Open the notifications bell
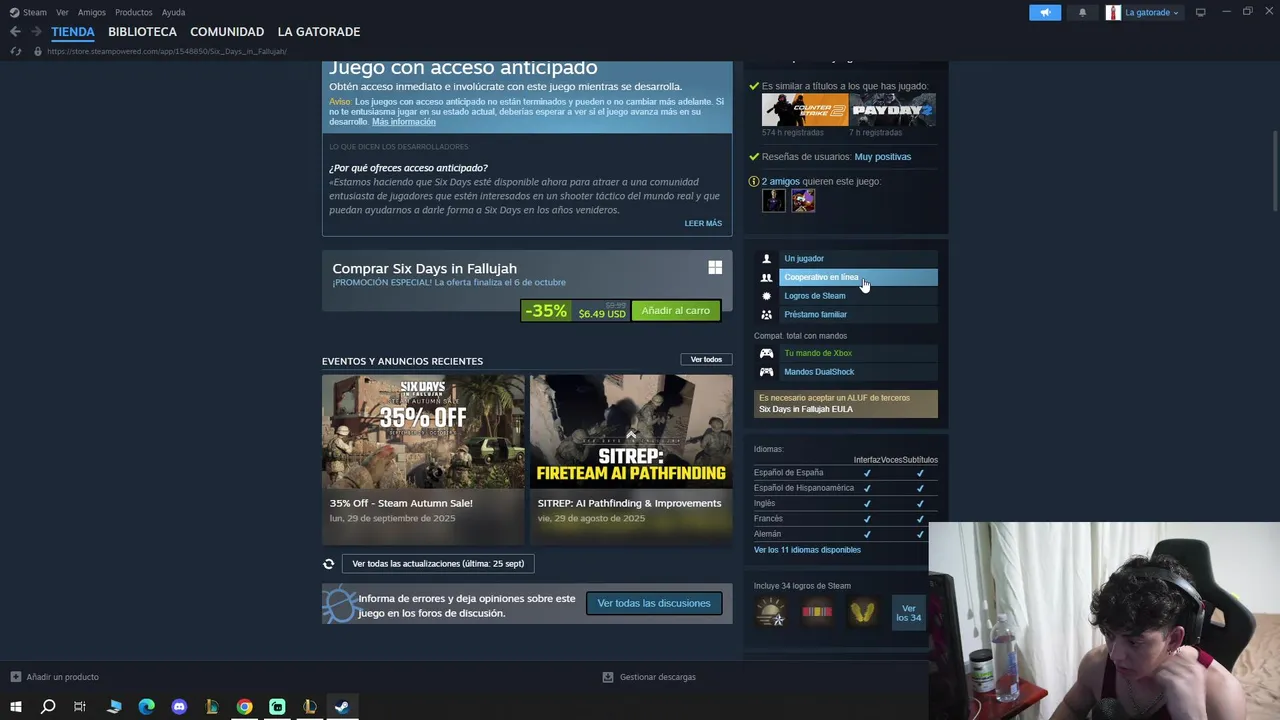 pos(1082,12)
